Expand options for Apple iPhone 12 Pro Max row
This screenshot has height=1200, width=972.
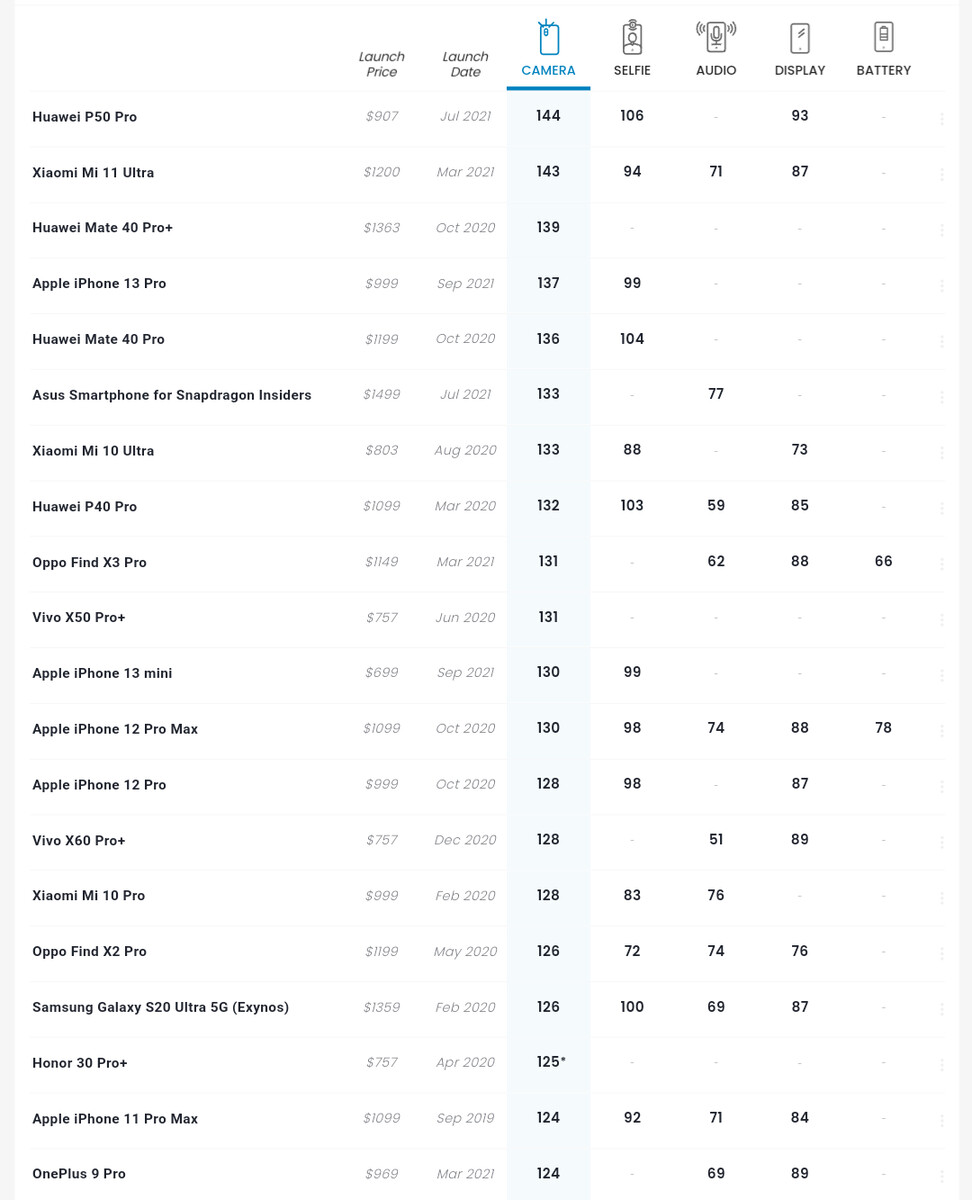pos(942,731)
